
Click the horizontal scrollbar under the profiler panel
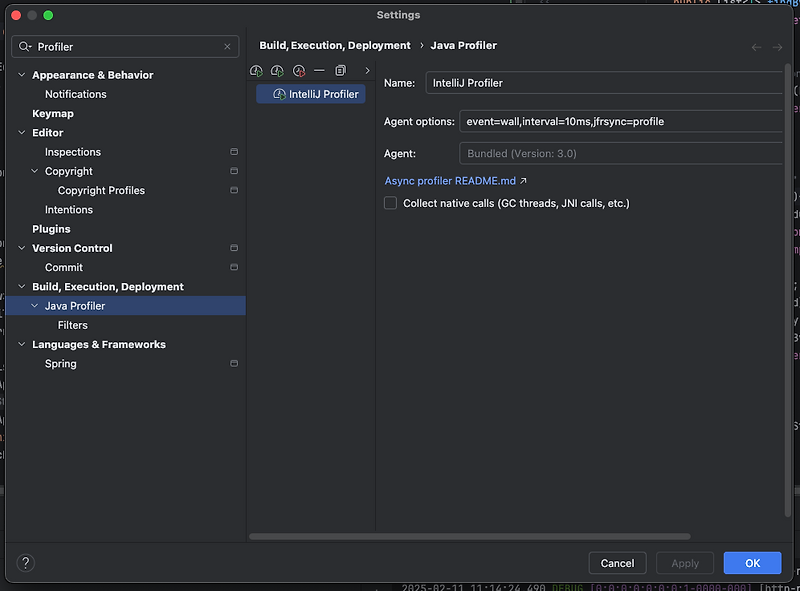[470, 537]
